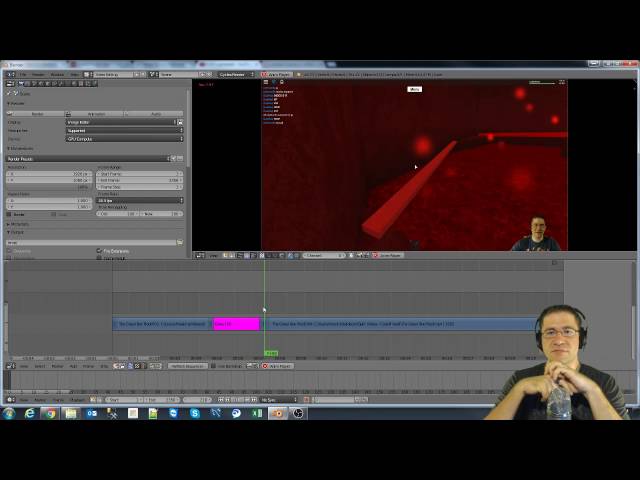Open Info editor type selector icon
640x480 pixels.
pos(11,75)
